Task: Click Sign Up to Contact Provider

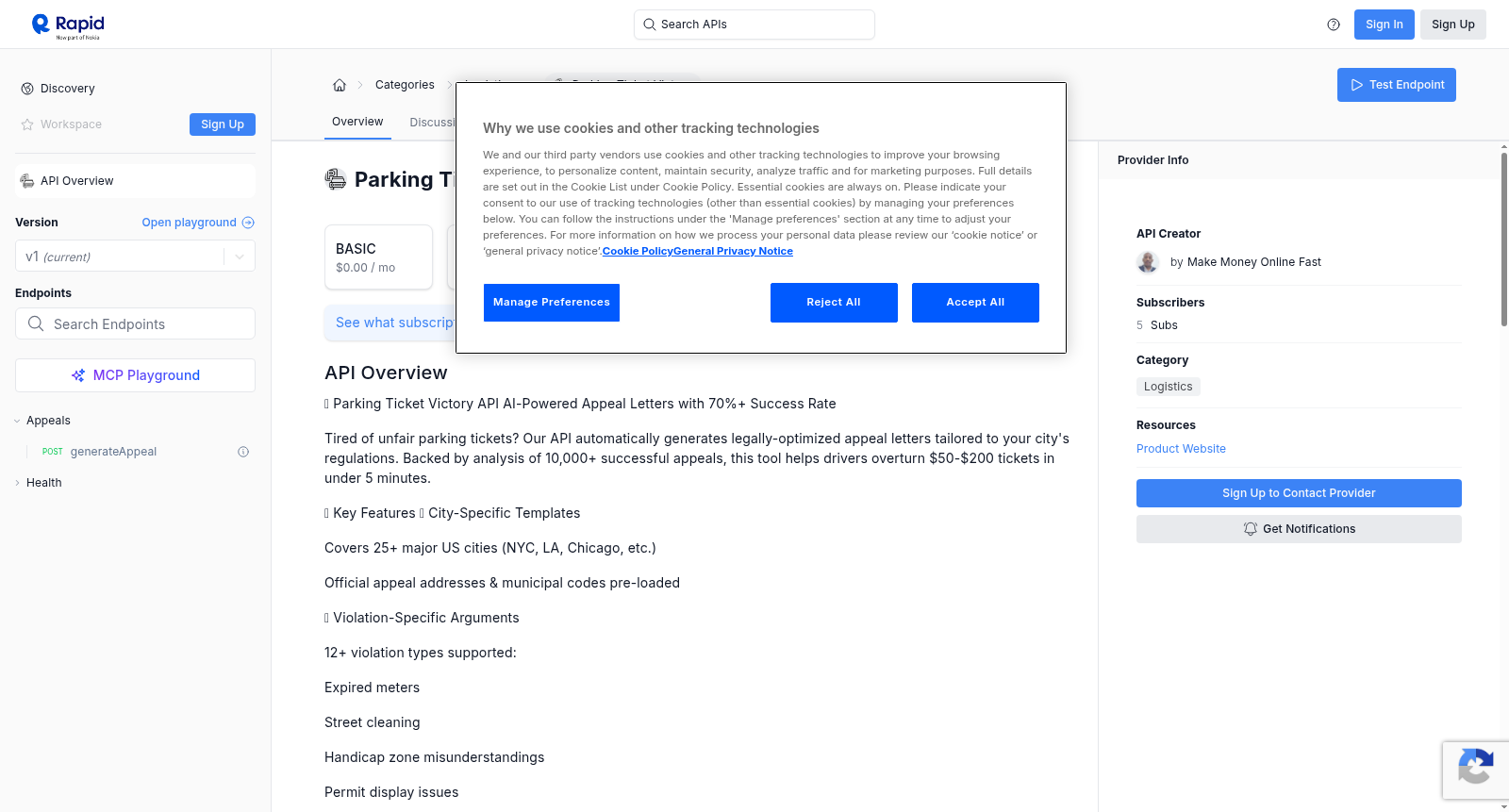Action: pos(1299,493)
